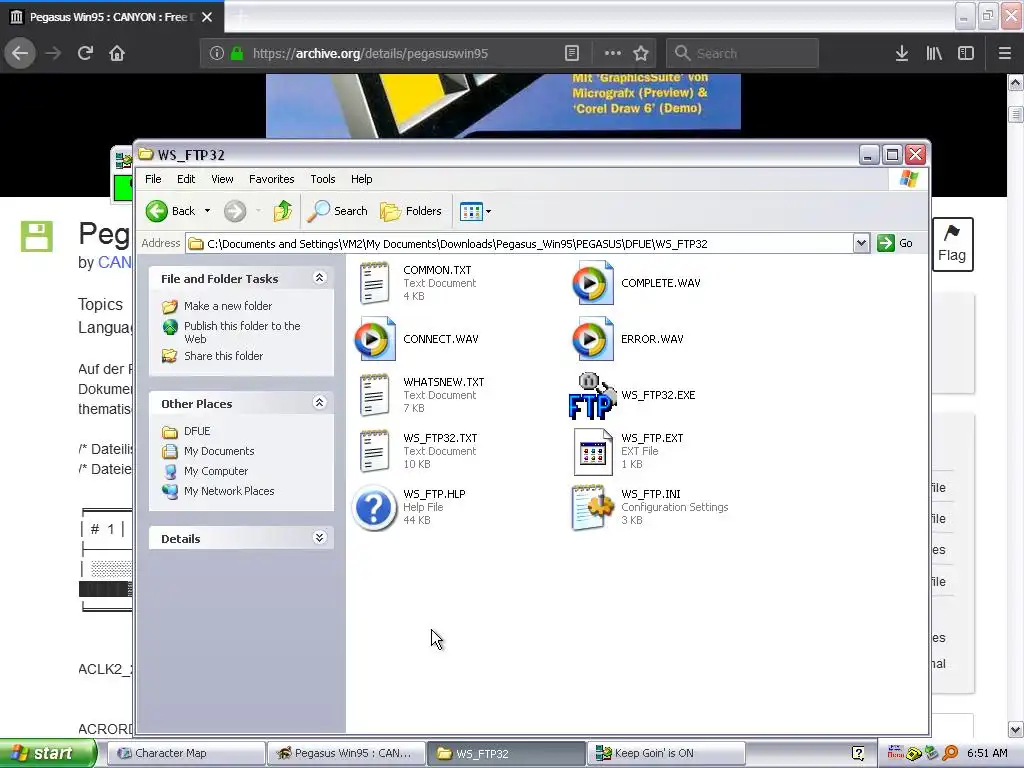The image size is (1024, 768).
Task: Open the Firefox hamburger menu
Action: point(1004,53)
